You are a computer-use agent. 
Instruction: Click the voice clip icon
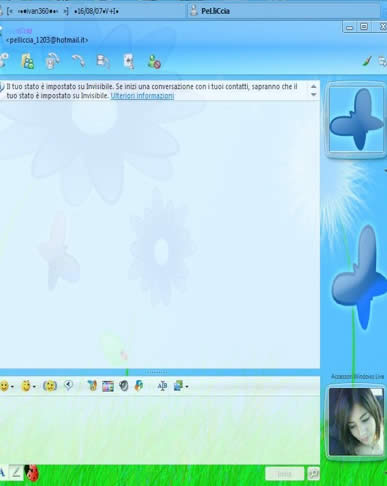click(x=68, y=386)
